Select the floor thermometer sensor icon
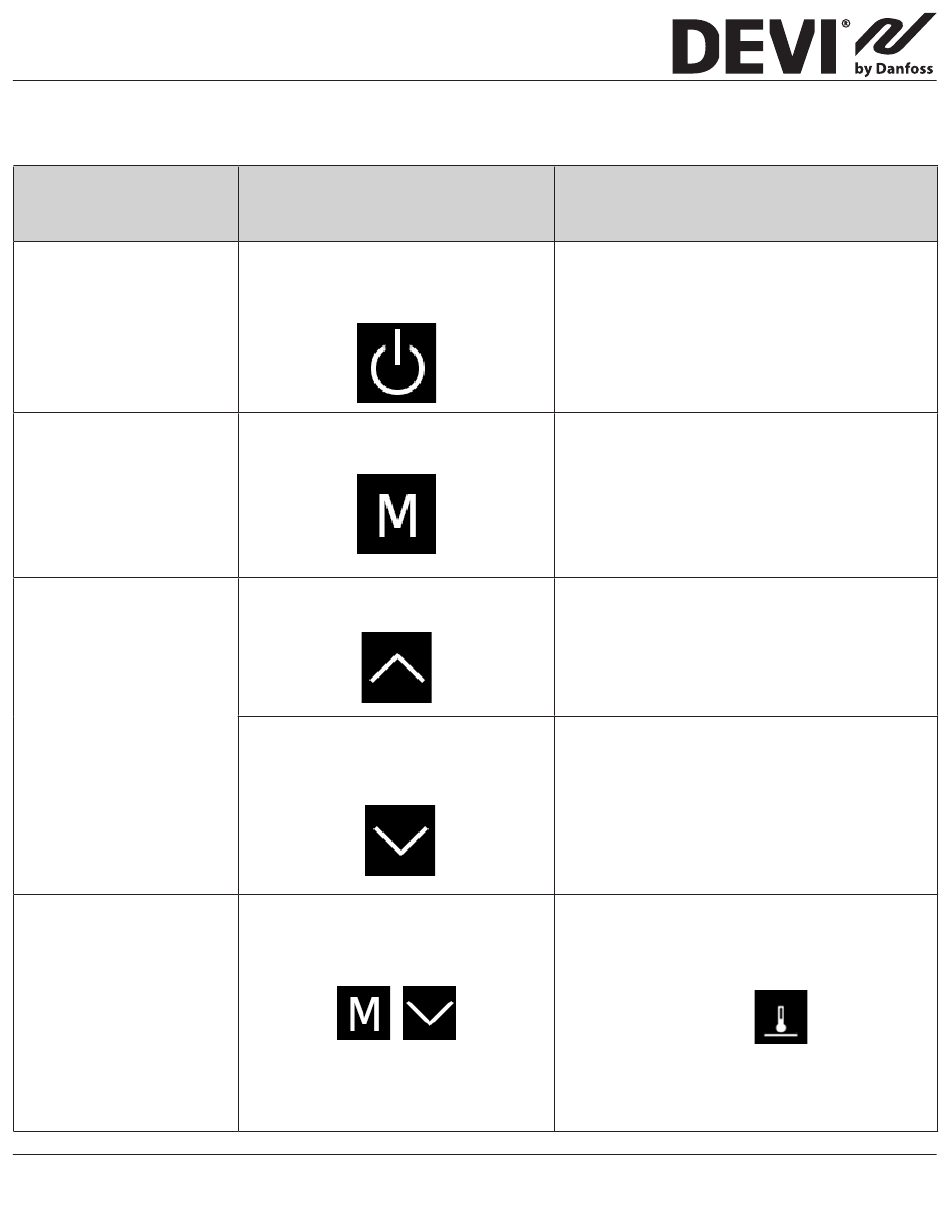 pos(781,1019)
